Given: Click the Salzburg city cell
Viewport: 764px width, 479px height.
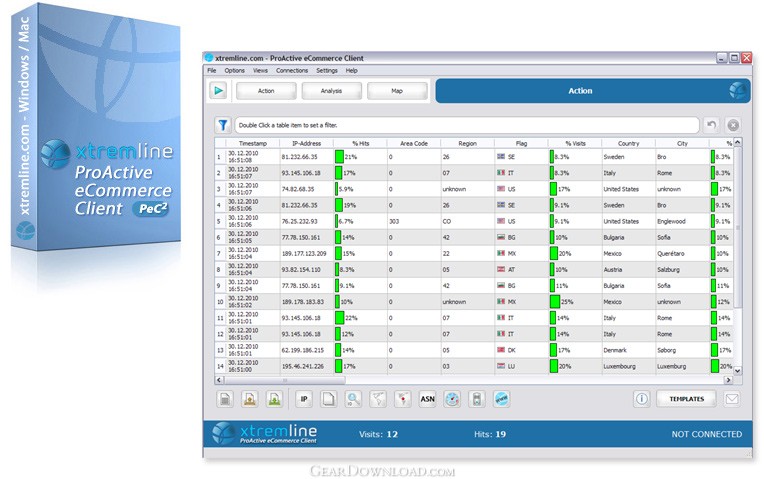Looking at the screenshot, I should (x=682, y=269).
